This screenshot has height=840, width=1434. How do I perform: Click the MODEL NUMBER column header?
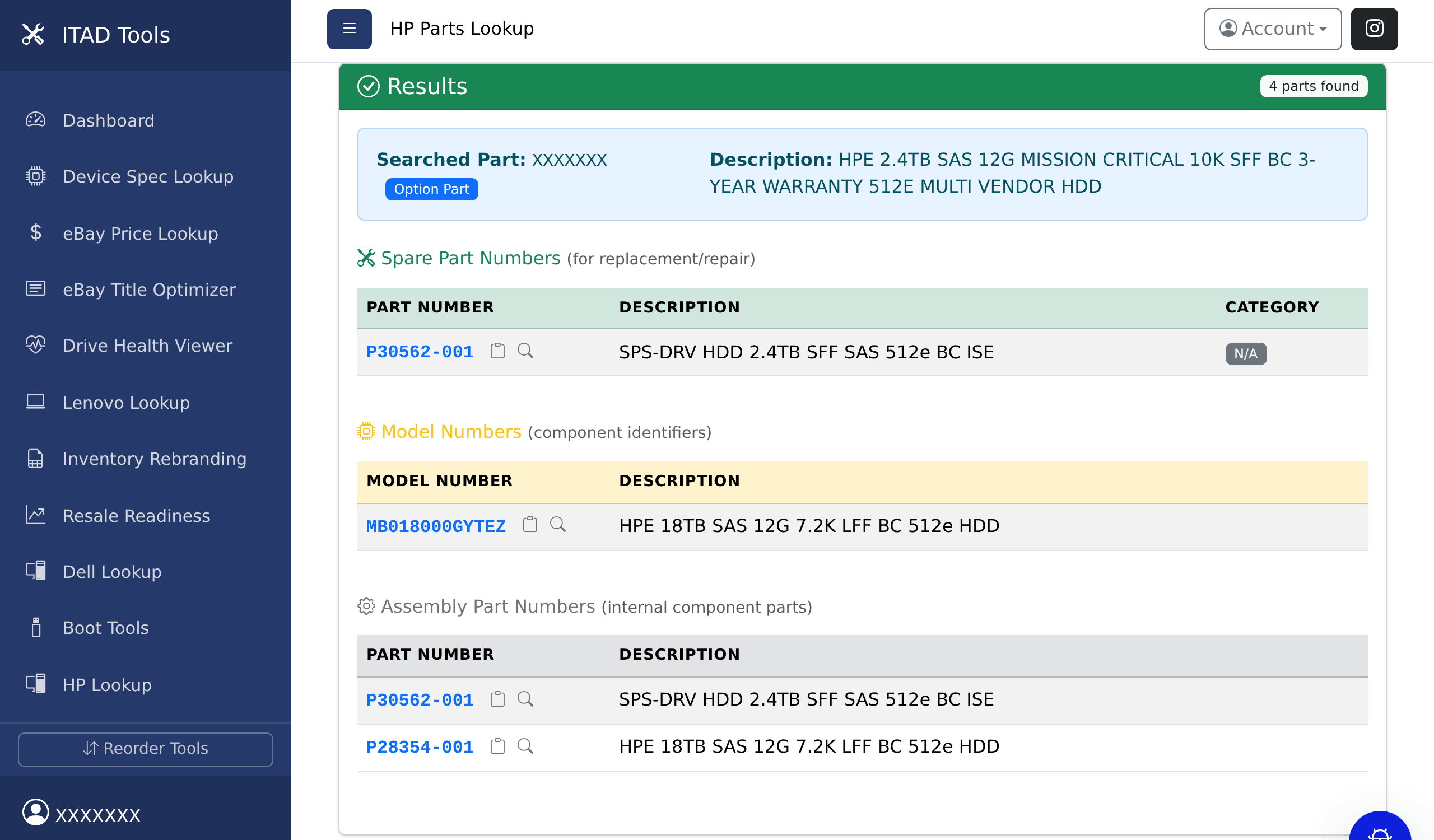pyautogui.click(x=439, y=480)
